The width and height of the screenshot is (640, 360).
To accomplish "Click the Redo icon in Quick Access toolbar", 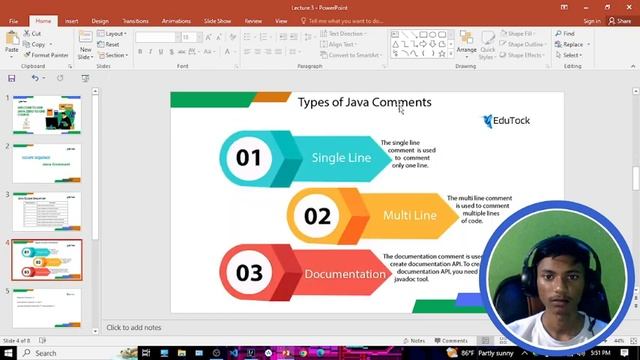I will pyautogui.click(x=60, y=78).
